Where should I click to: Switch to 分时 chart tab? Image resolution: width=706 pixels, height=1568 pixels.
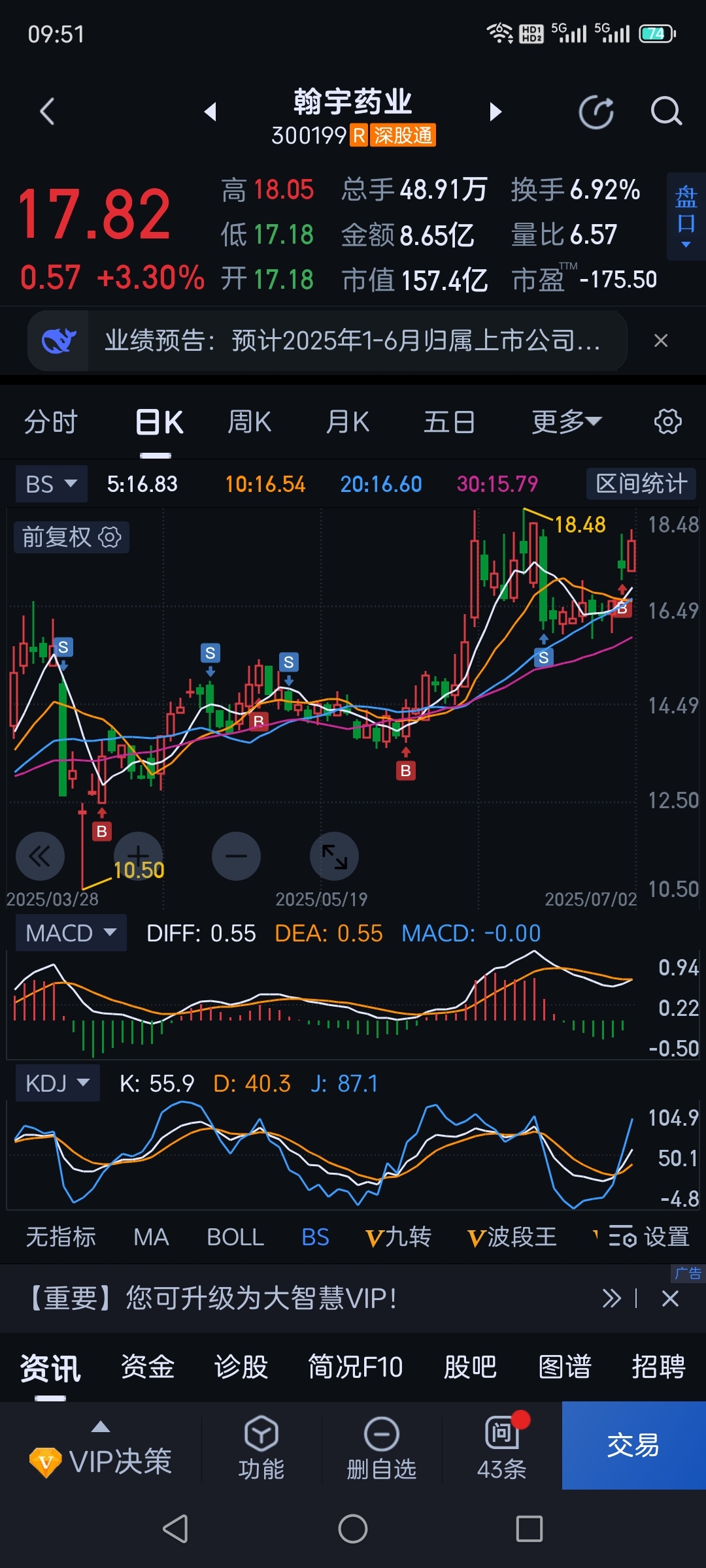[51, 422]
